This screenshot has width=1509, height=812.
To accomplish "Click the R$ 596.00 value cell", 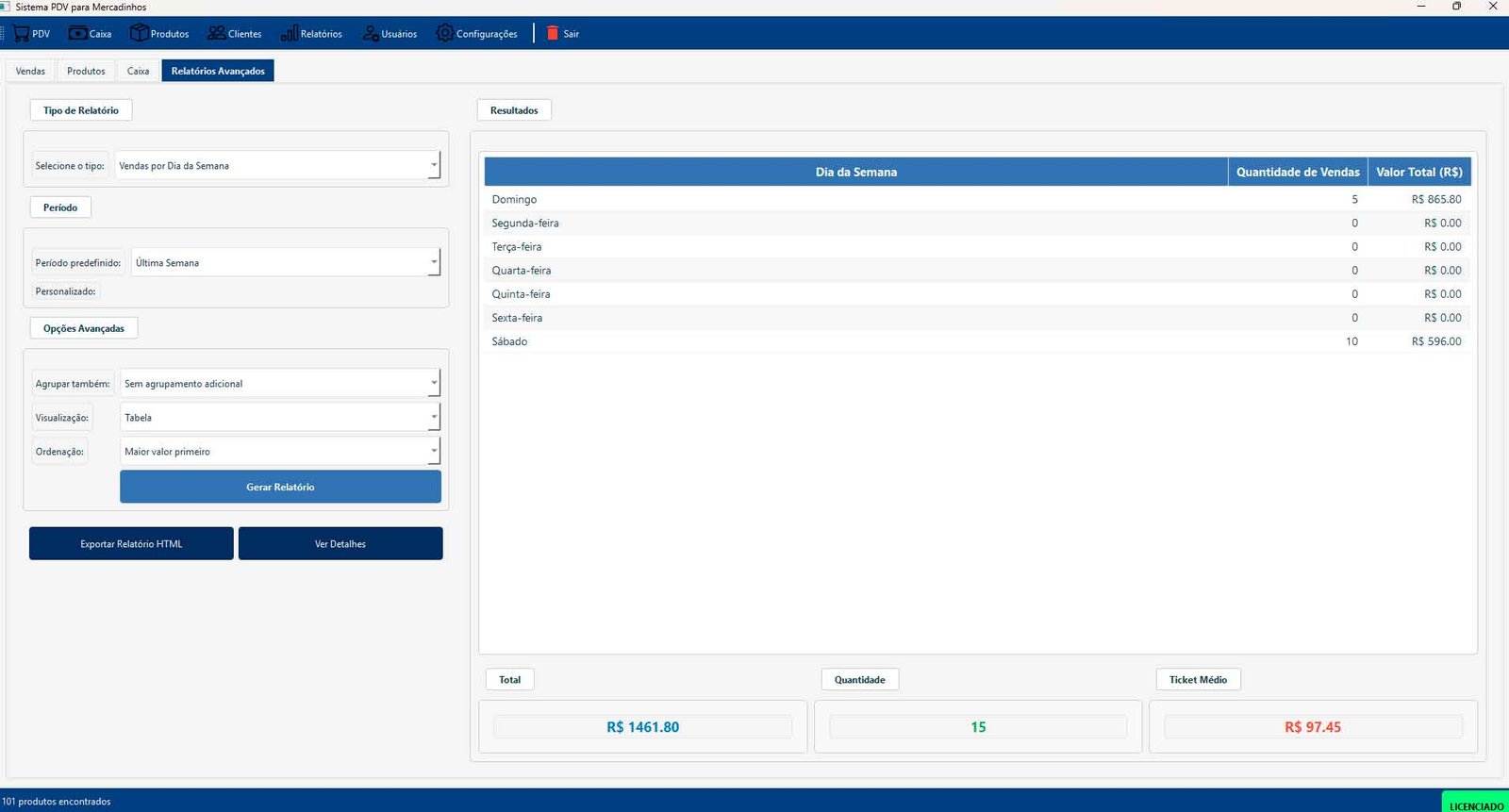I will pyautogui.click(x=1418, y=340).
